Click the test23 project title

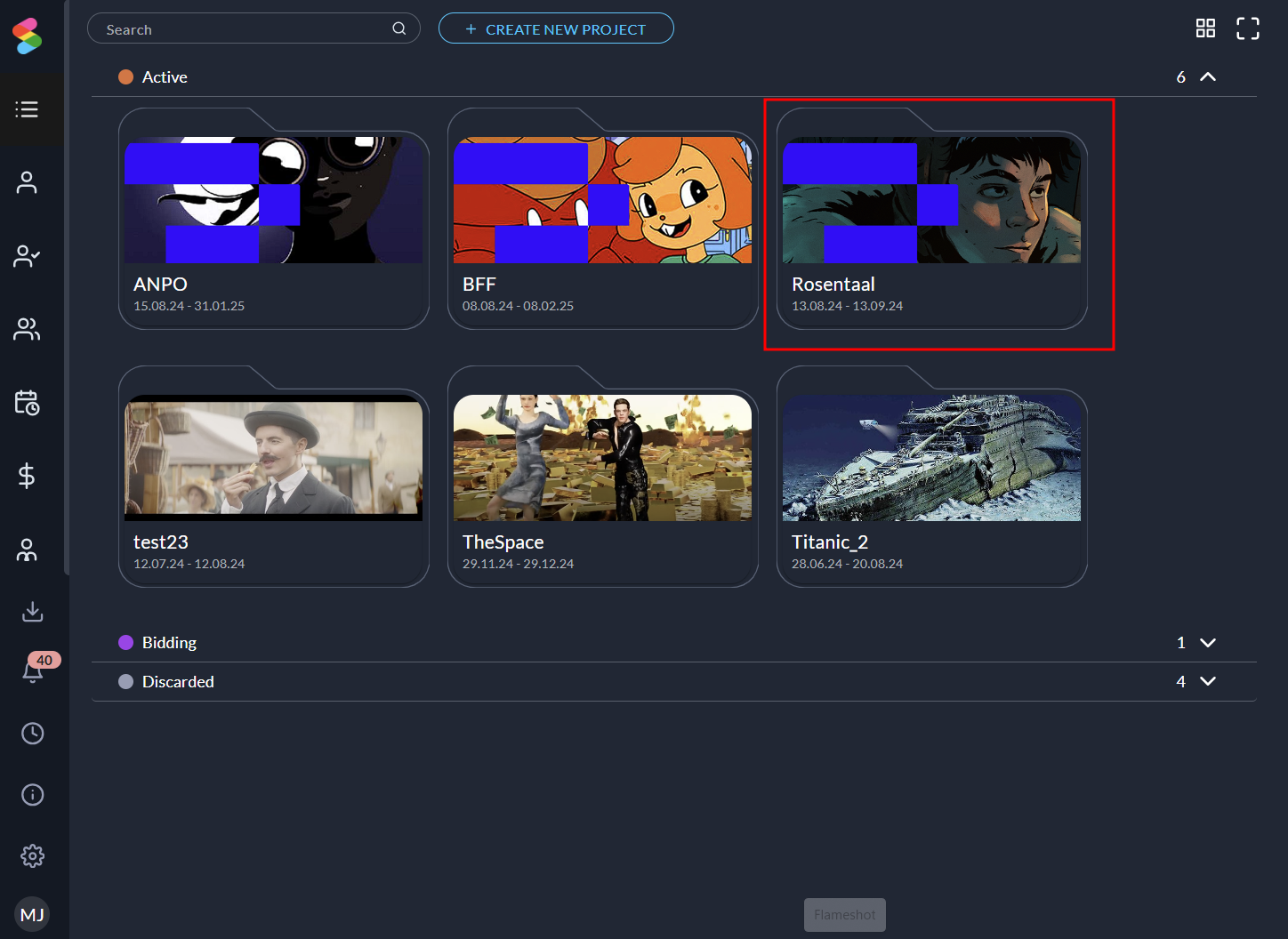[x=161, y=542]
